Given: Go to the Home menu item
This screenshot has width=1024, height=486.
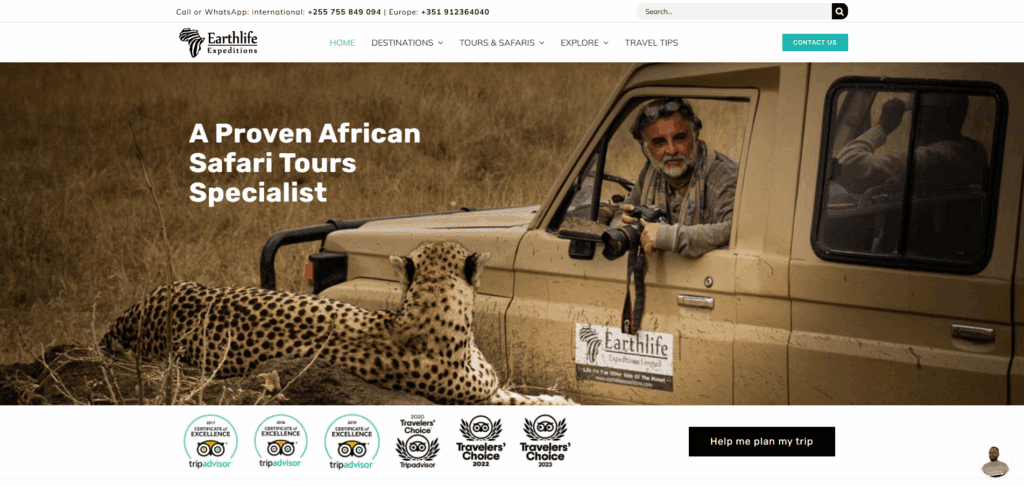Looking at the screenshot, I should pos(342,42).
